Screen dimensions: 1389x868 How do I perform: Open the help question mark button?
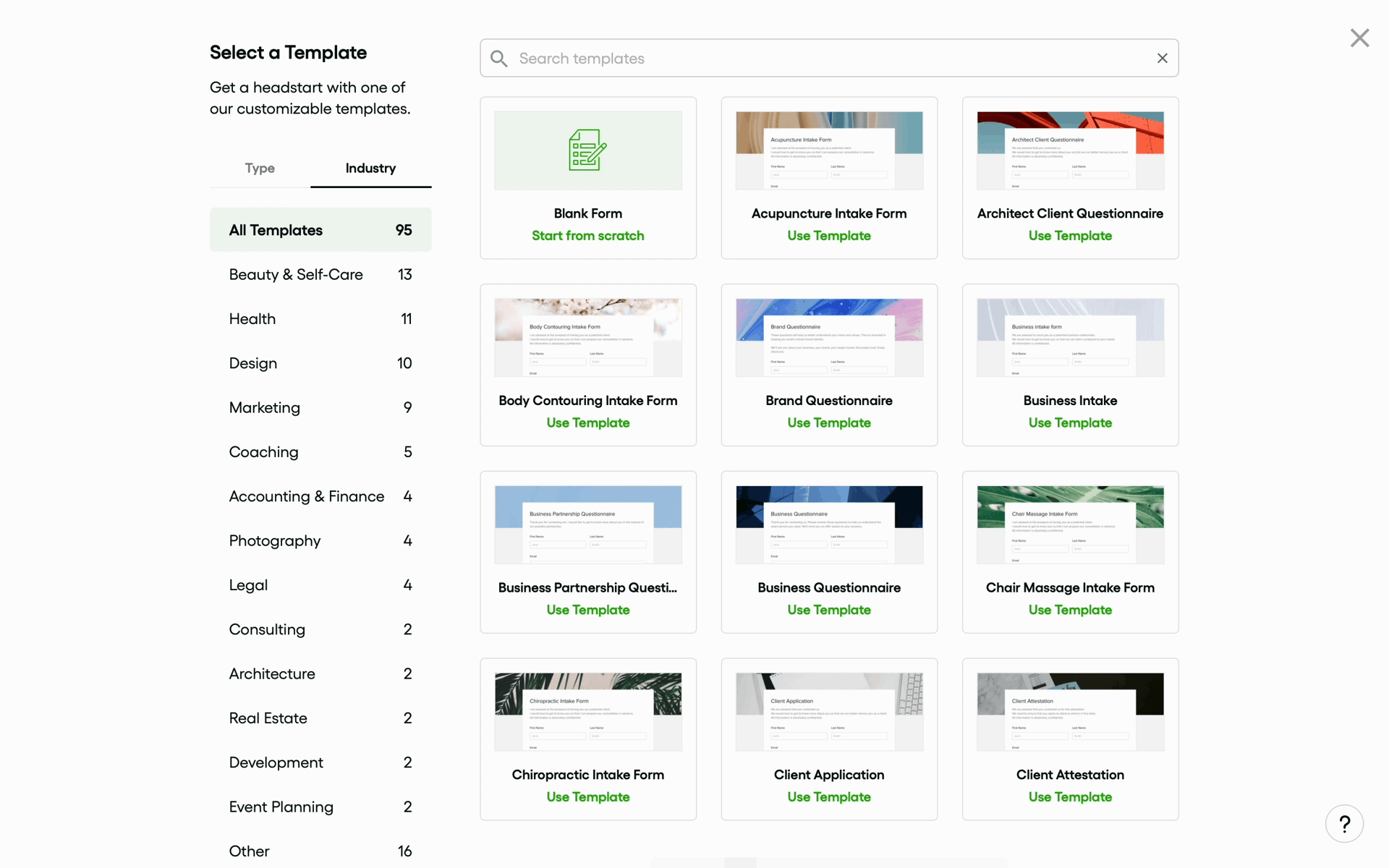click(1345, 824)
